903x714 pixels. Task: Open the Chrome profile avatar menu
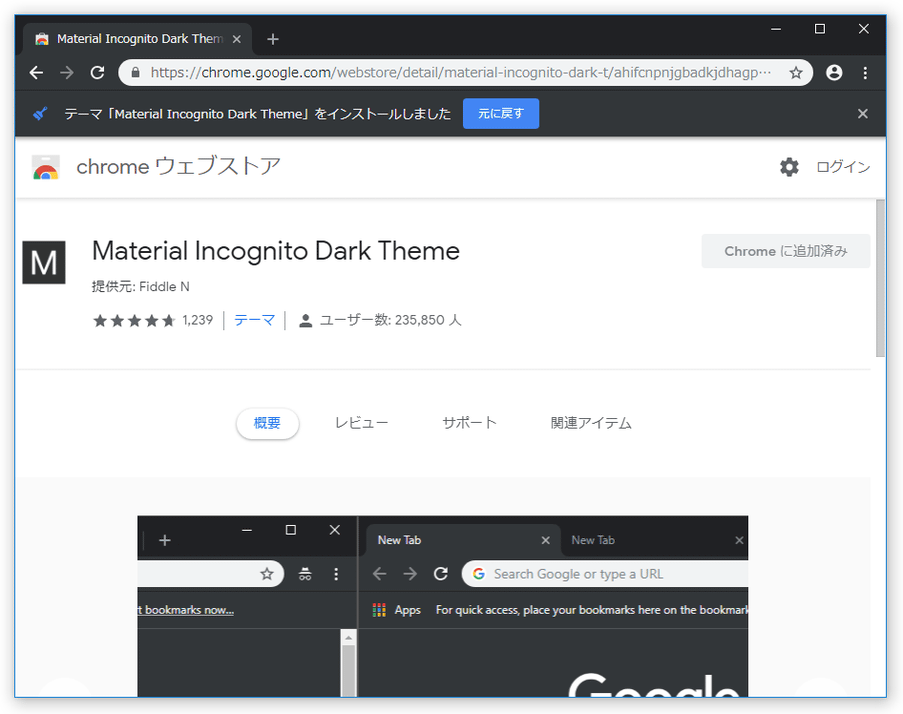point(834,73)
